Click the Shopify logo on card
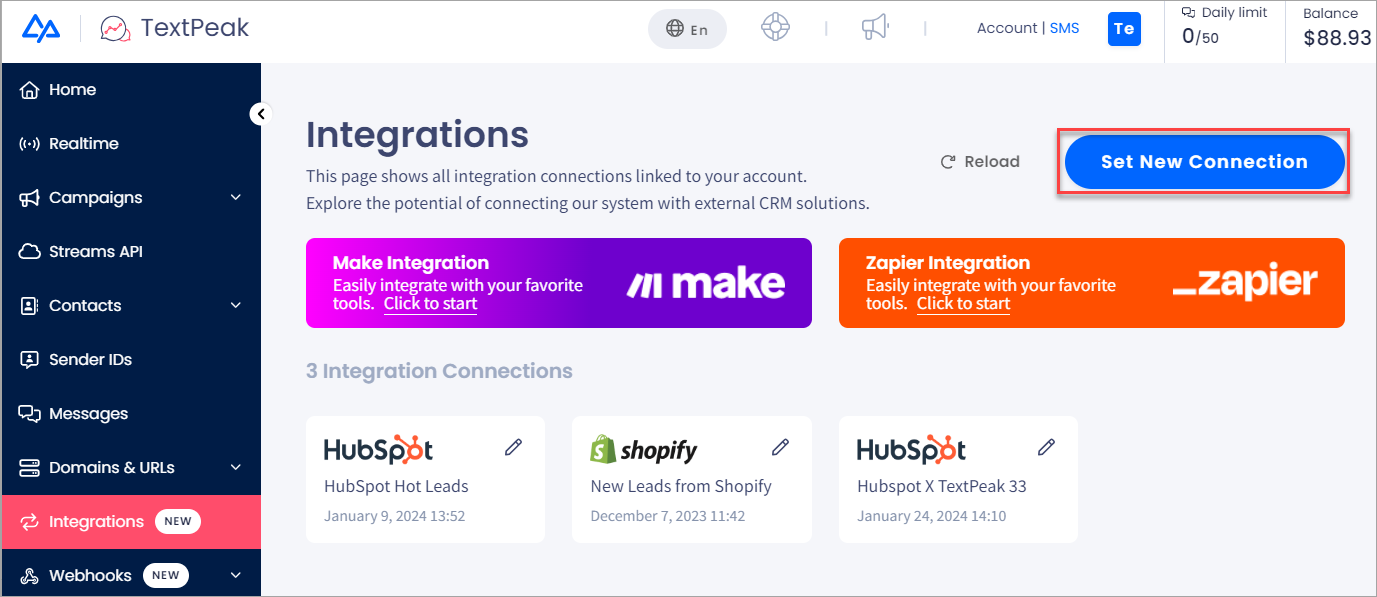 [644, 450]
